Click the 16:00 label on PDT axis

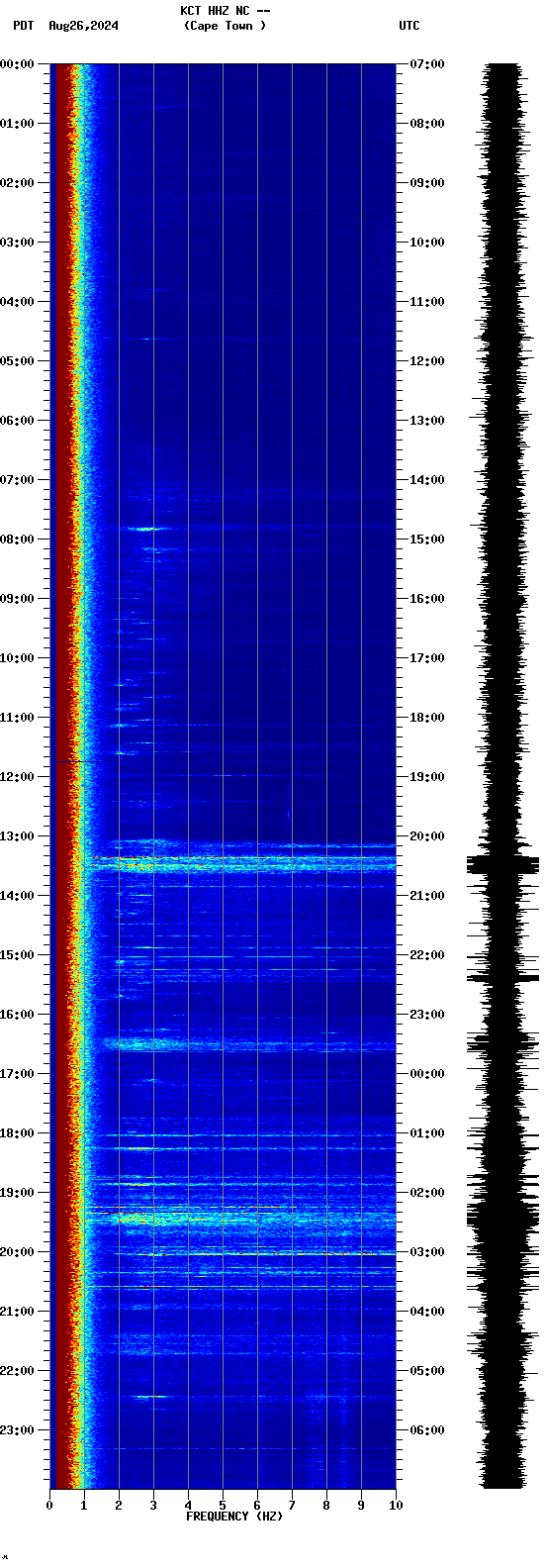point(17,1015)
